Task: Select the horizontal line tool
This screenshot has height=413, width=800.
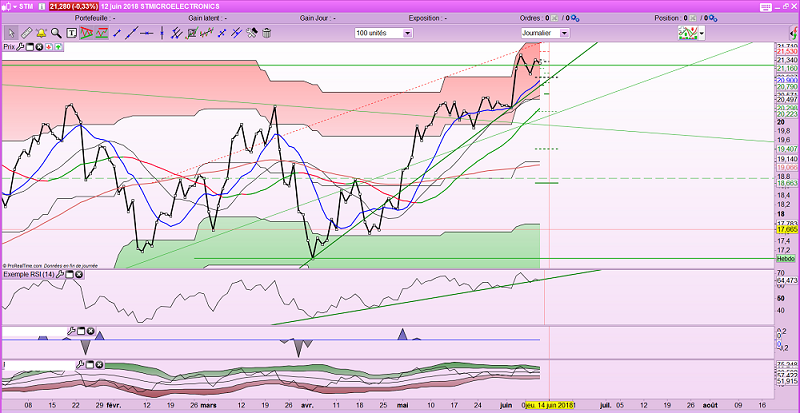Action: [x=147, y=33]
